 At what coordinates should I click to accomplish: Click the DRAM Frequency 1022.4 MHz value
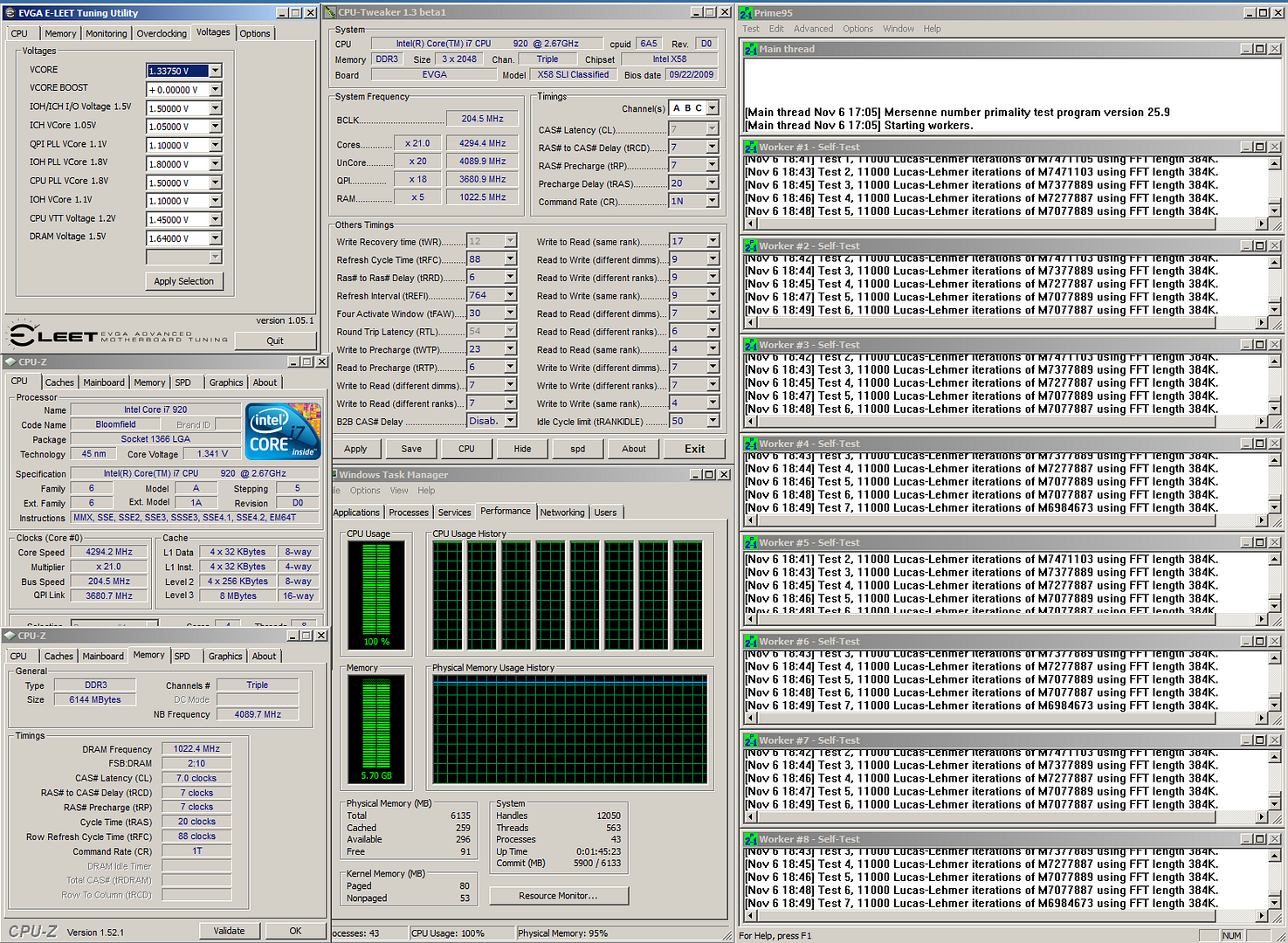pyautogui.click(x=196, y=748)
